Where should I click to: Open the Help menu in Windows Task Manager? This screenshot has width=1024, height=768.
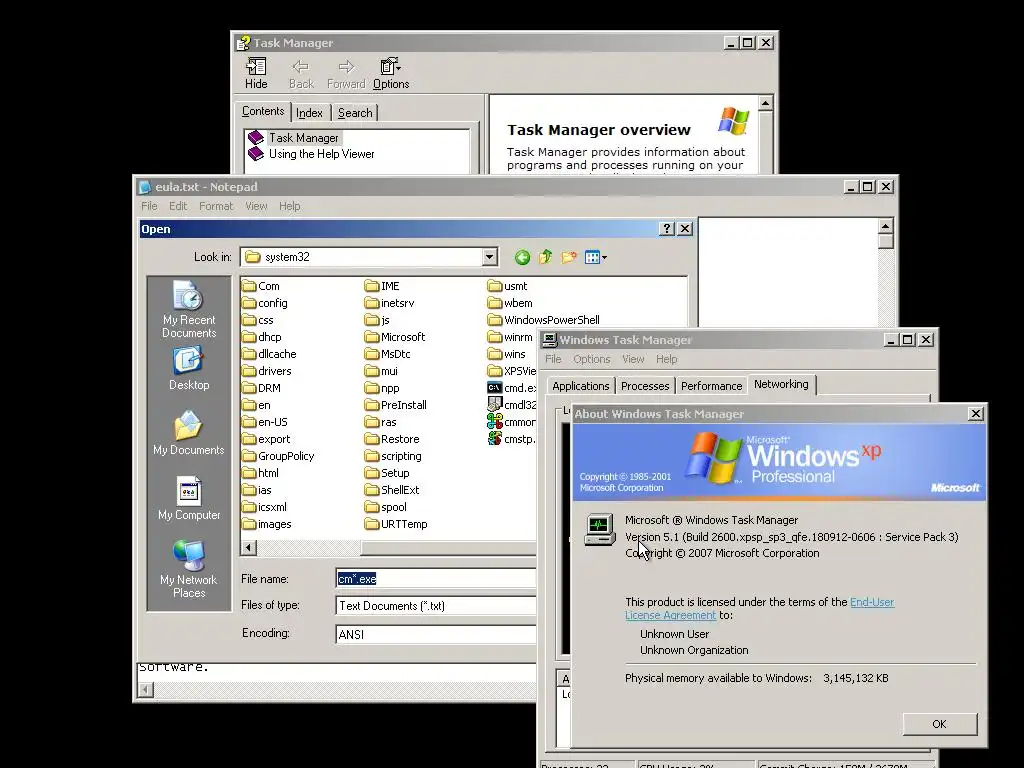click(x=666, y=359)
